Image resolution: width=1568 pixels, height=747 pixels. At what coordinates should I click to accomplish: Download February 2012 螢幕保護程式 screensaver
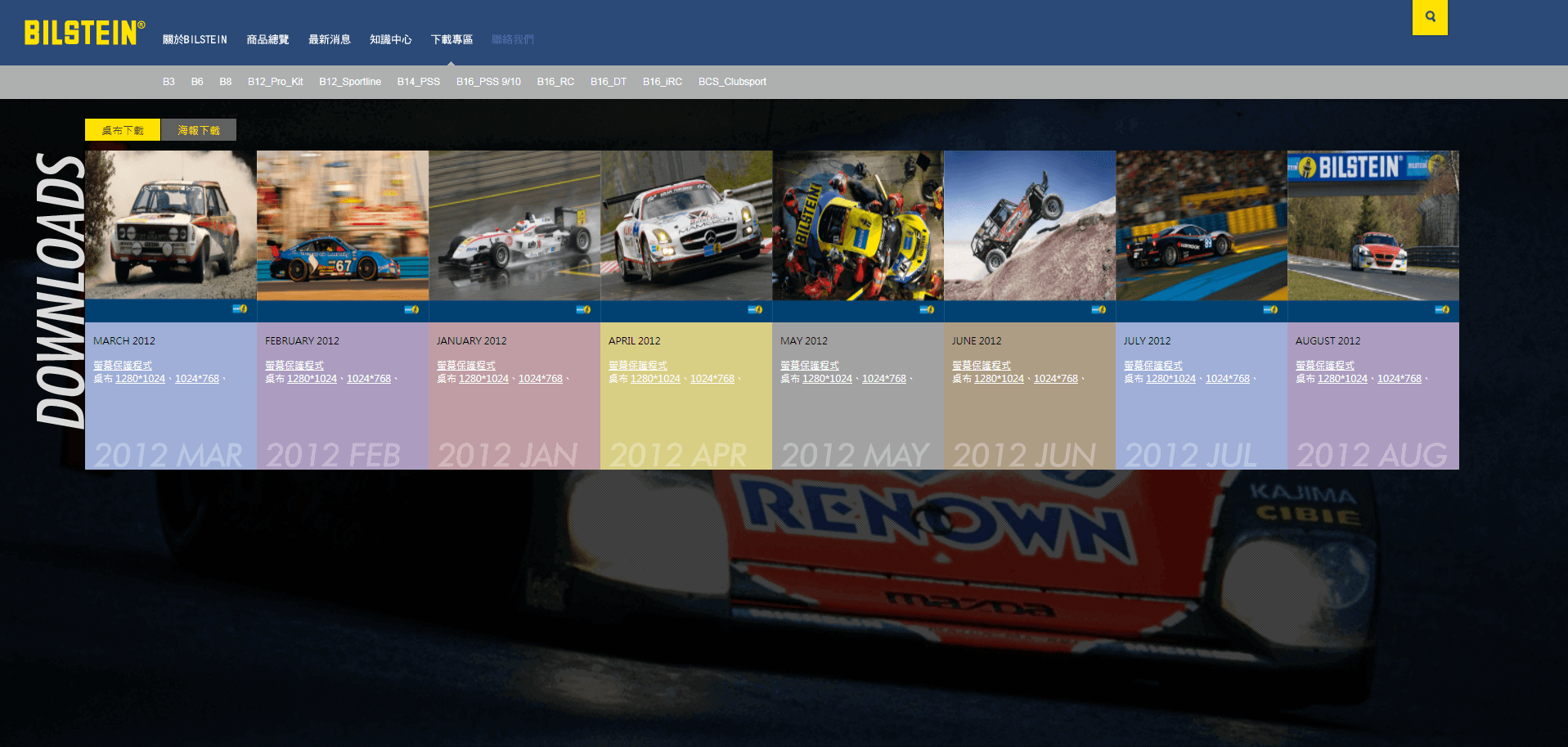click(294, 366)
